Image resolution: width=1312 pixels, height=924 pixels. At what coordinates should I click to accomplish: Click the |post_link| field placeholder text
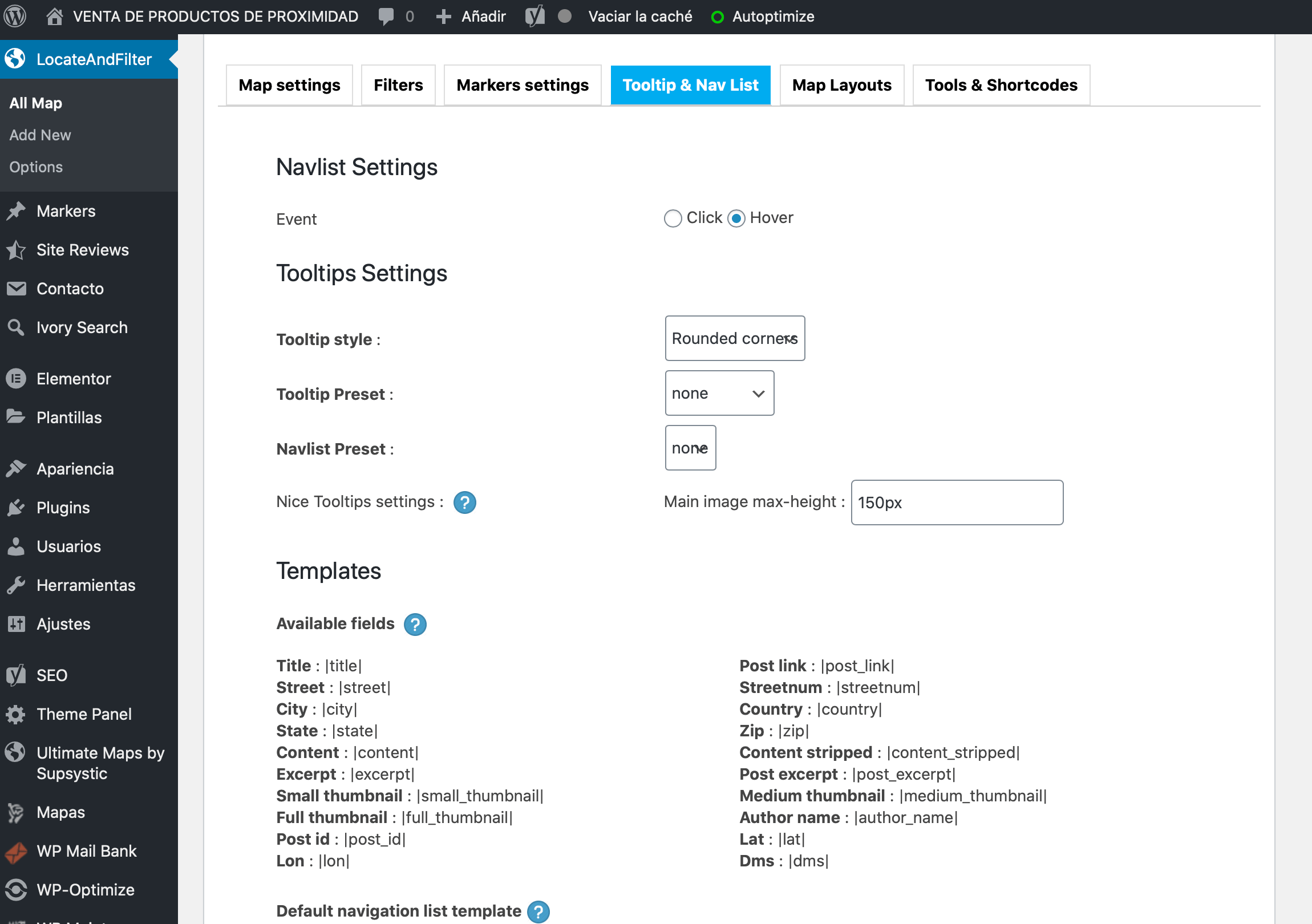857,666
